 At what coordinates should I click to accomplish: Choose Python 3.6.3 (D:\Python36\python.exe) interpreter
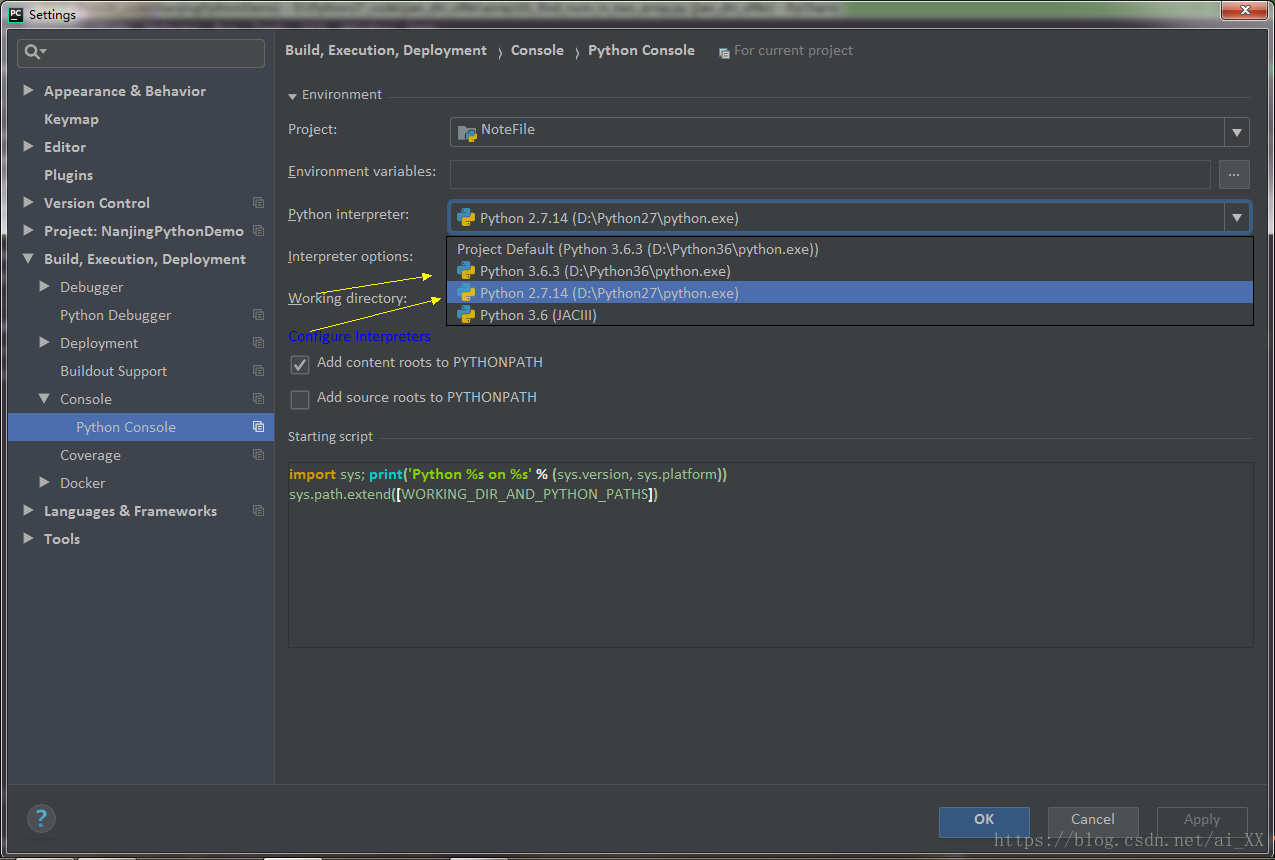pyautogui.click(x=849, y=271)
